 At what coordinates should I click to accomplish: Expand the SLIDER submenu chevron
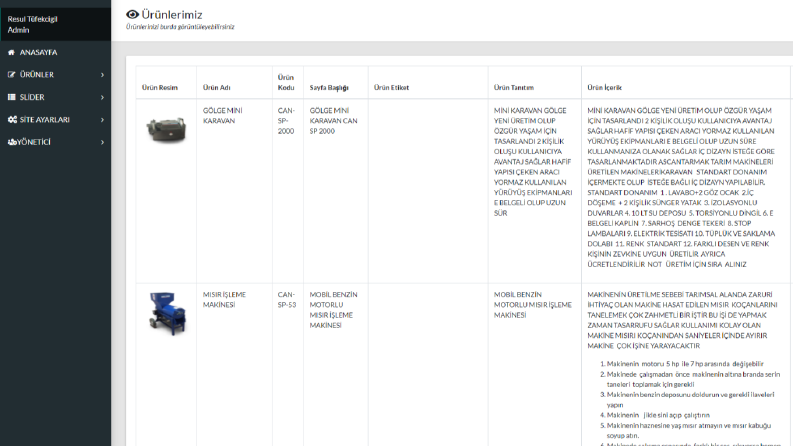pos(102,97)
